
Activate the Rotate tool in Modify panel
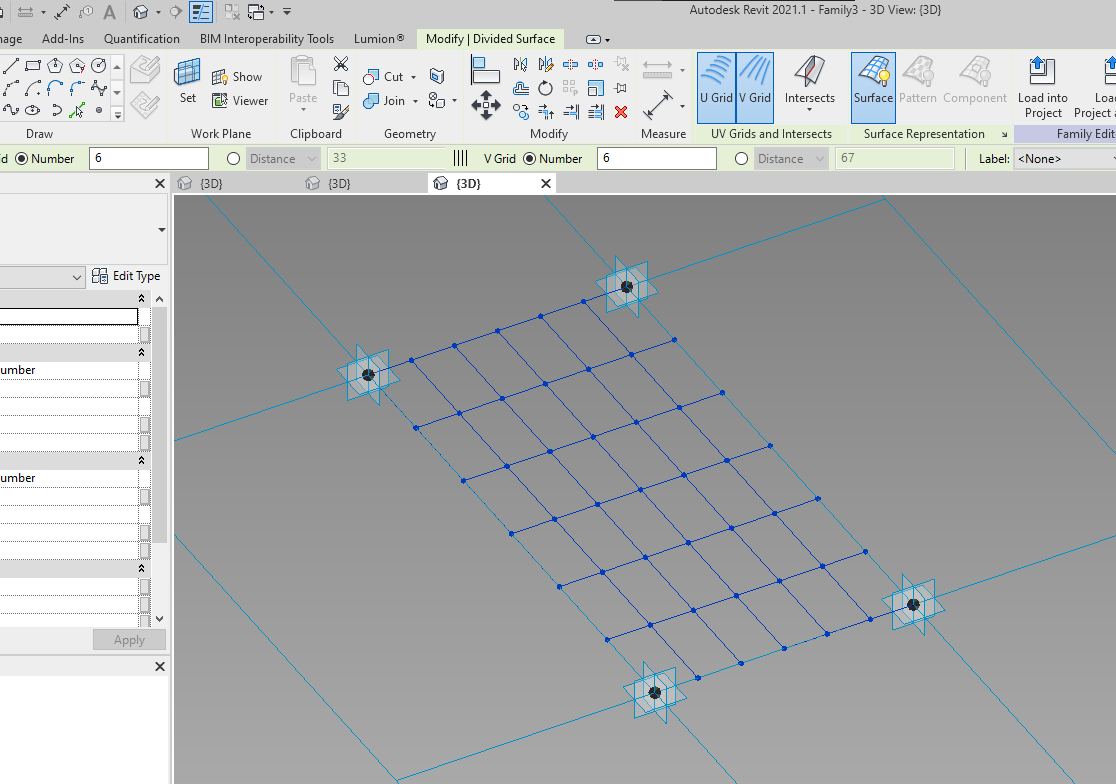(545, 88)
